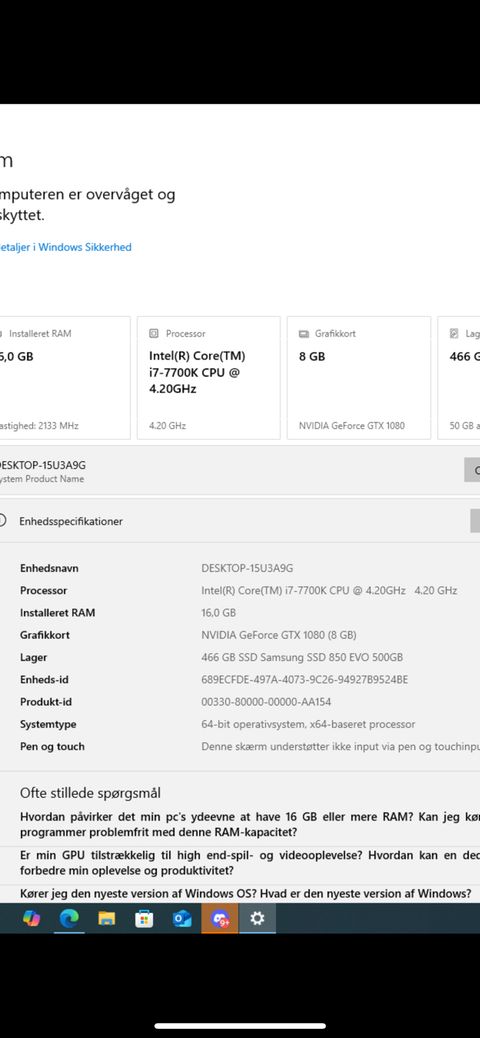Launch Microsoft Edge from the taskbar
Viewport: 480px width, 1038px height.
pyautogui.click(x=69, y=918)
